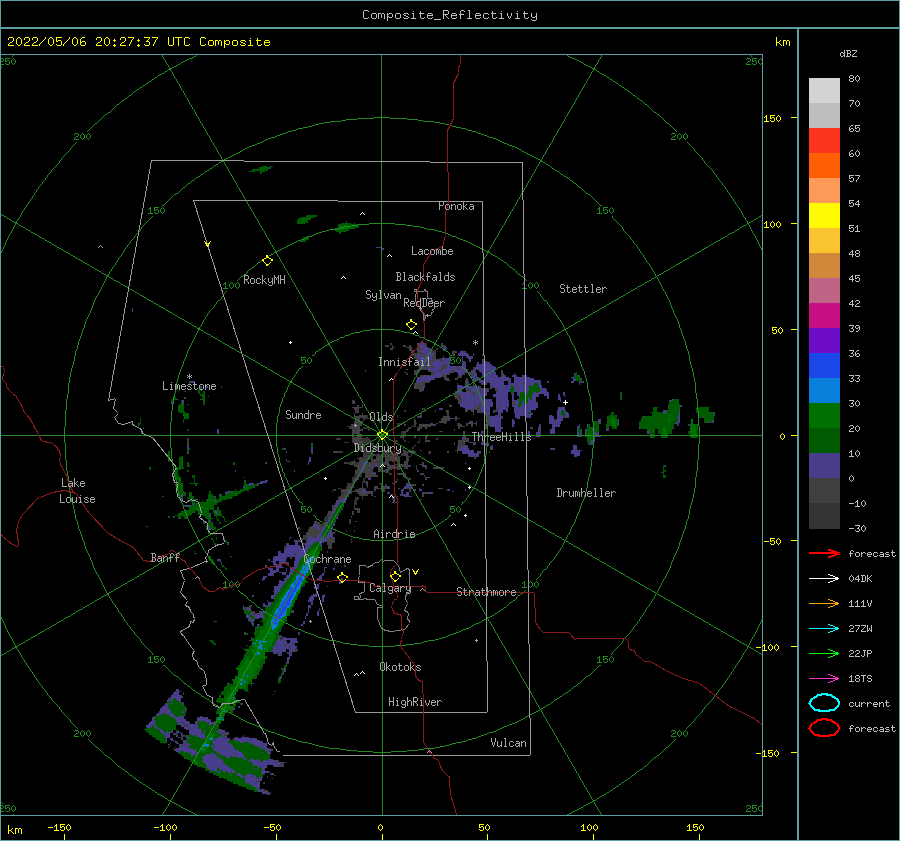The height and width of the screenshot is (841, 900).
Task: Click the Stettler town label
Action: [x=583, y=289]
